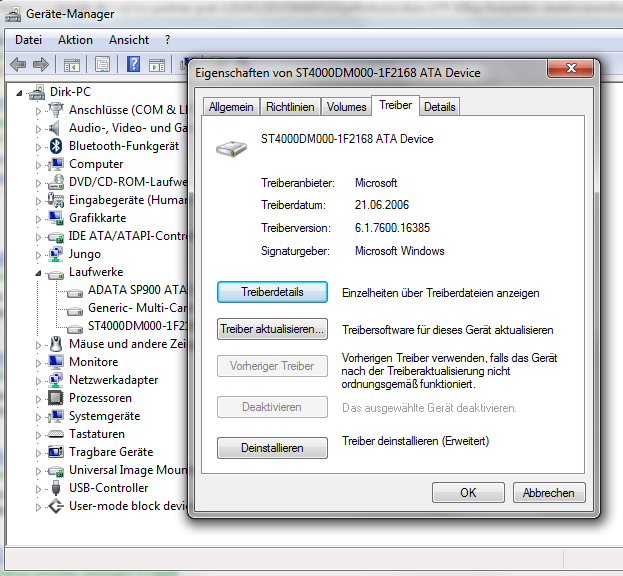Click the action pane toolbar icon
Image resolution: width=623 pixels, height=576 pixels.
(157, 64)
